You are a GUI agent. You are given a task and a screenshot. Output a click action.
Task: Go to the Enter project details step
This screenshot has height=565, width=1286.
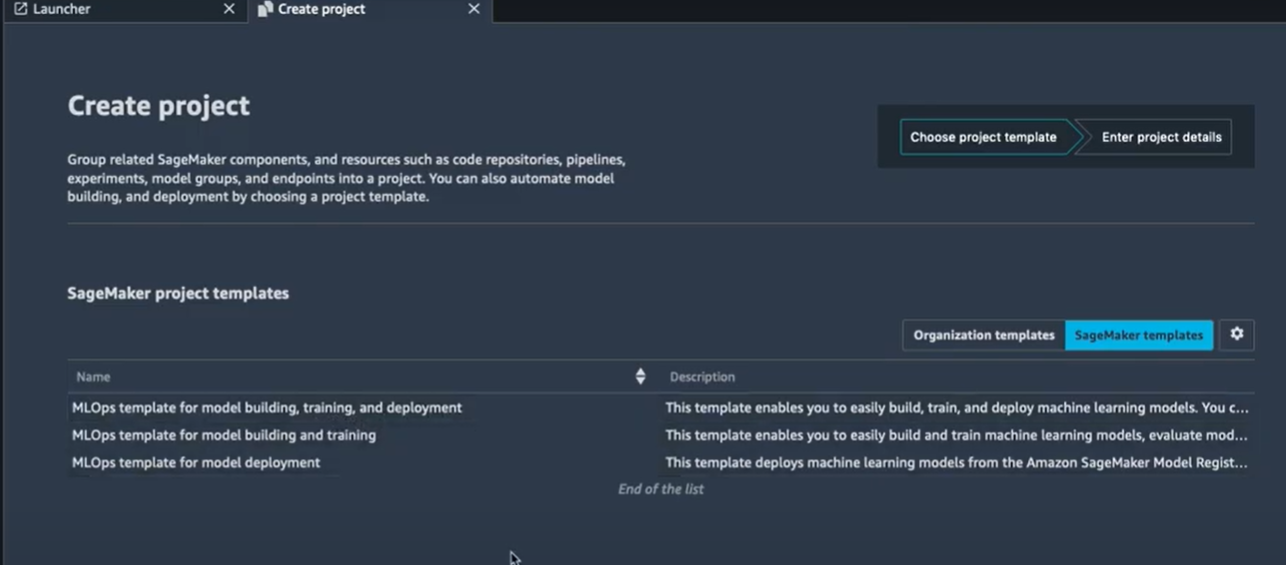[1161, 137]
